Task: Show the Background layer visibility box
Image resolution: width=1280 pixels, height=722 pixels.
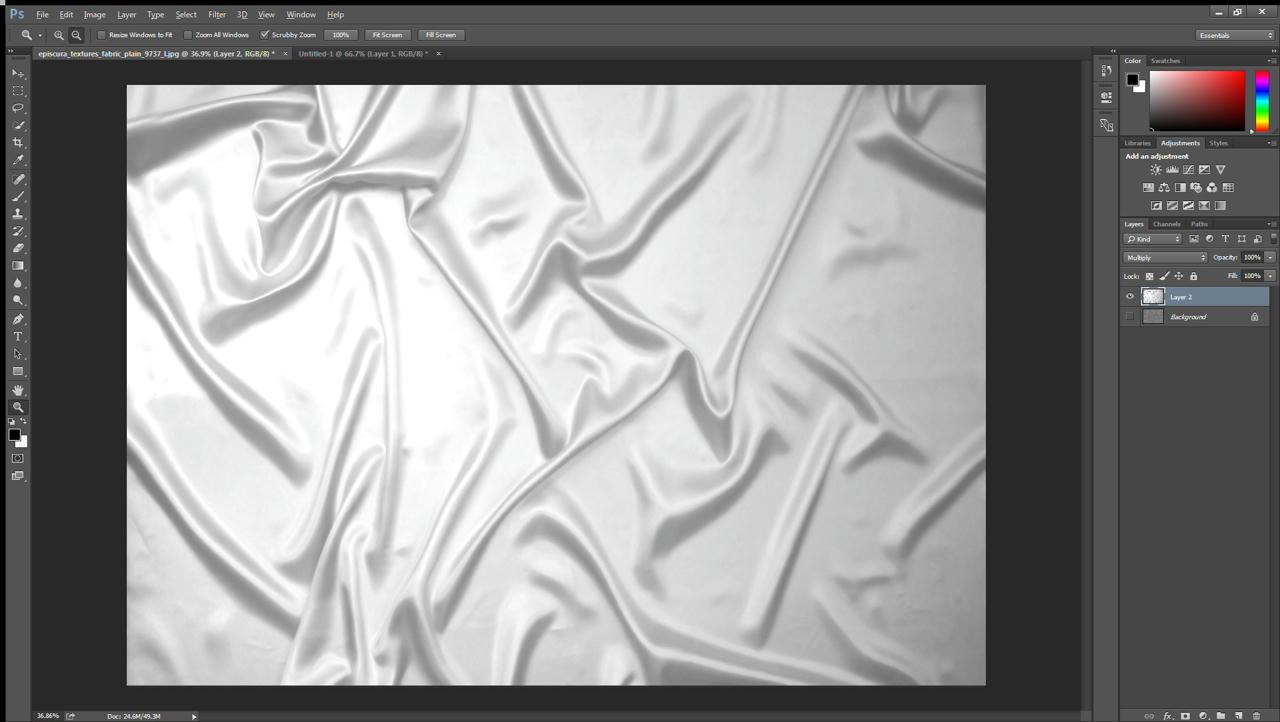Action: pos(1130,317)
